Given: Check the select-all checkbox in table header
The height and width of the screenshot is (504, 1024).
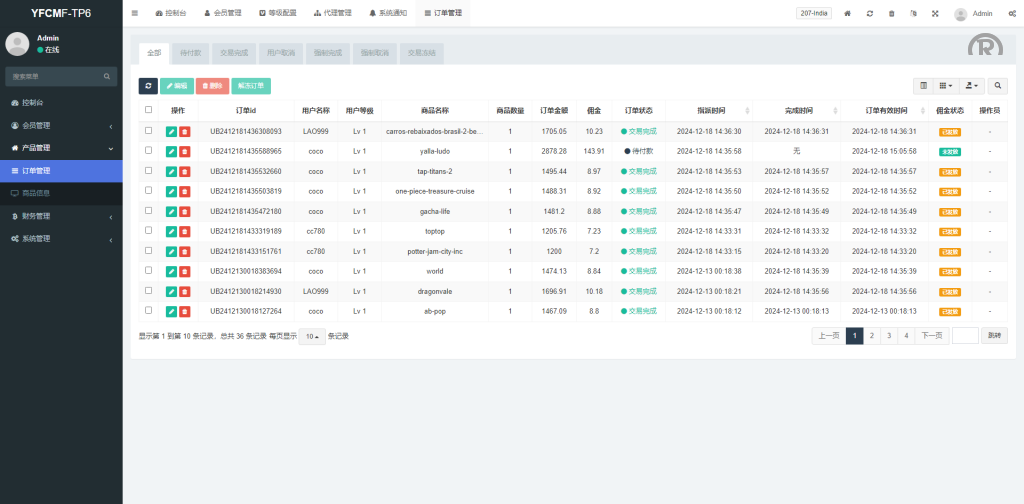Looking at the screenshot, I should click(149, 110).
